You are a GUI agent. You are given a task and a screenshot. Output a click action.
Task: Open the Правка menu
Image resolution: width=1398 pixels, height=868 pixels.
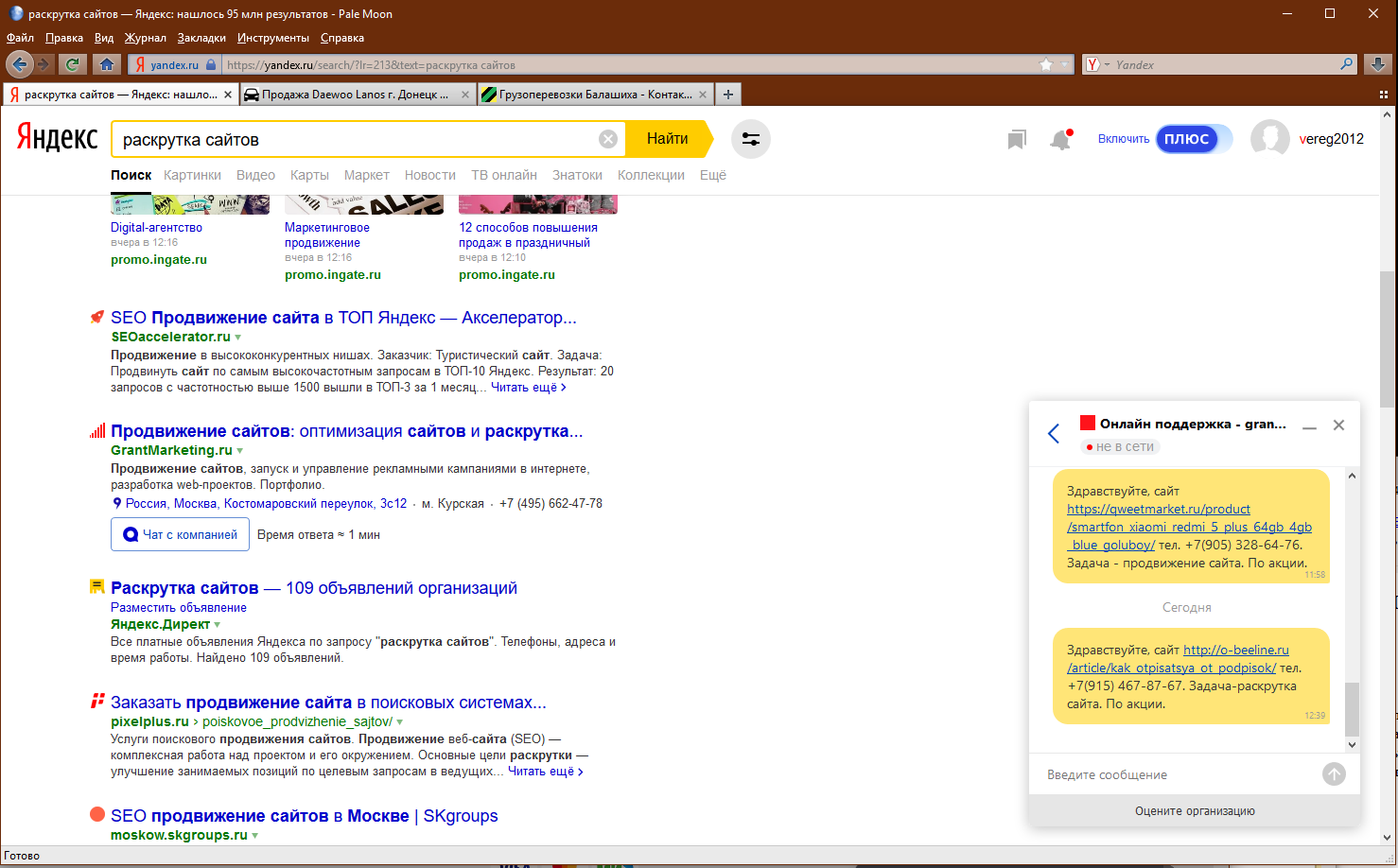click(x=64, y=38)
